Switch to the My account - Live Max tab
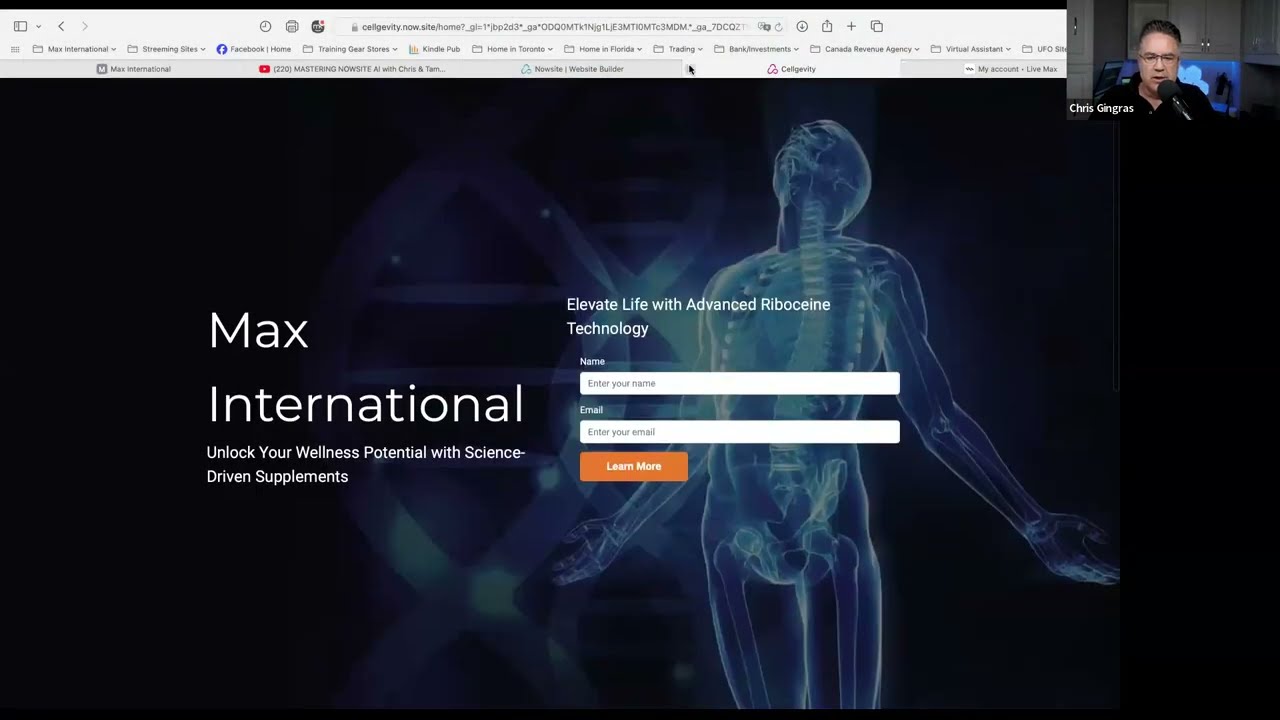 click(x=1010, y=69)
